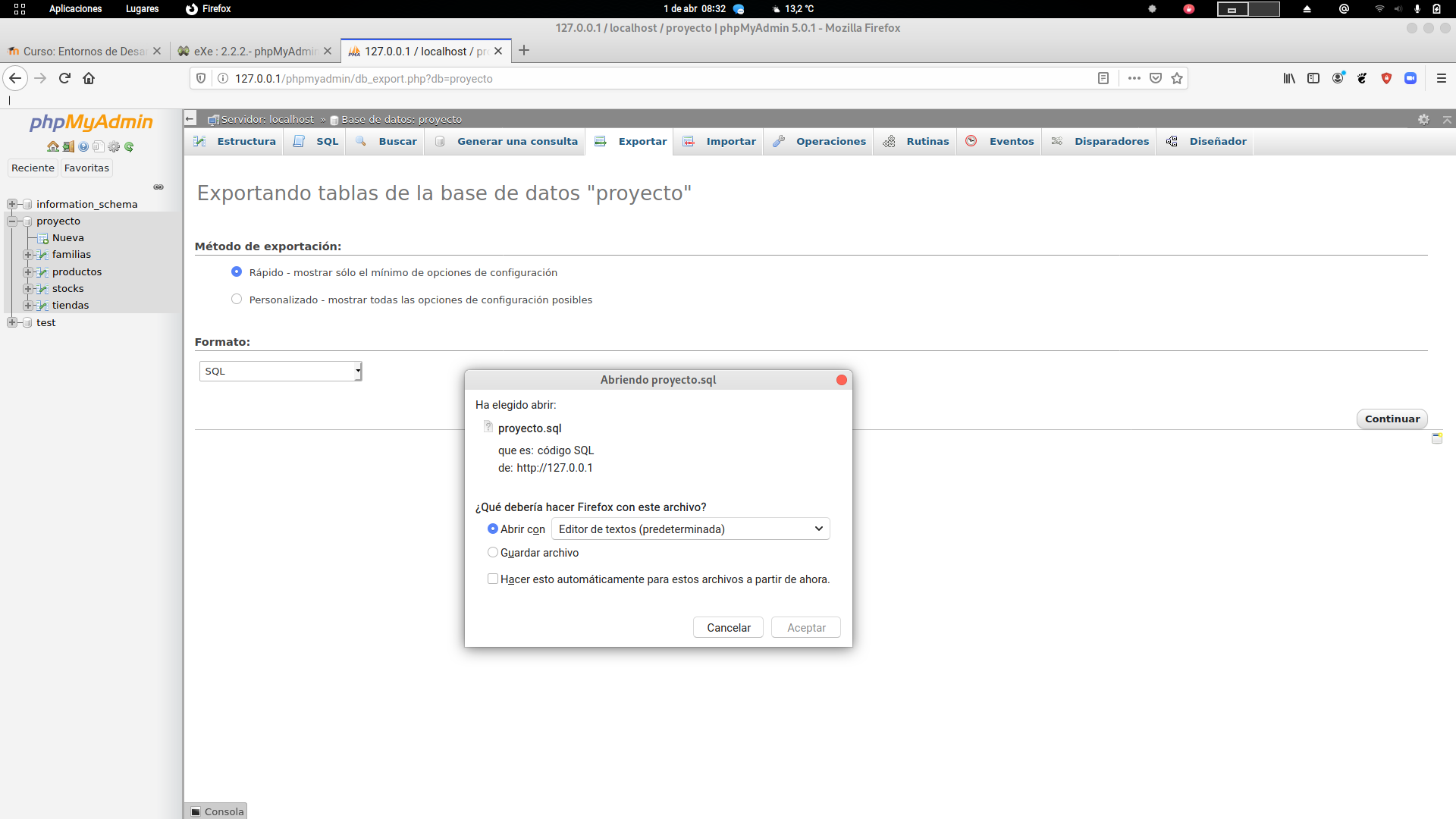This screenshot has height=819, width=1456.
Task: Check Hacer esto automáticamente checkbox
Action: [493, 579]
